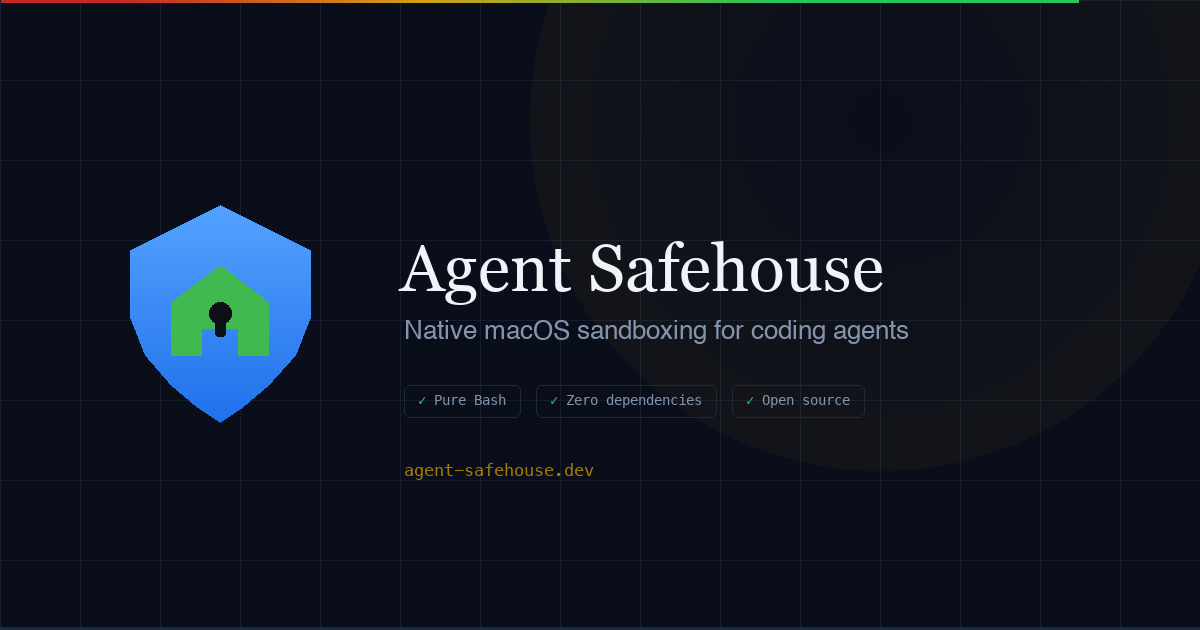Viewport: 1200px width, 630px height.
Task: Select the Agent Safehouse title
Action: click(641, 268)
